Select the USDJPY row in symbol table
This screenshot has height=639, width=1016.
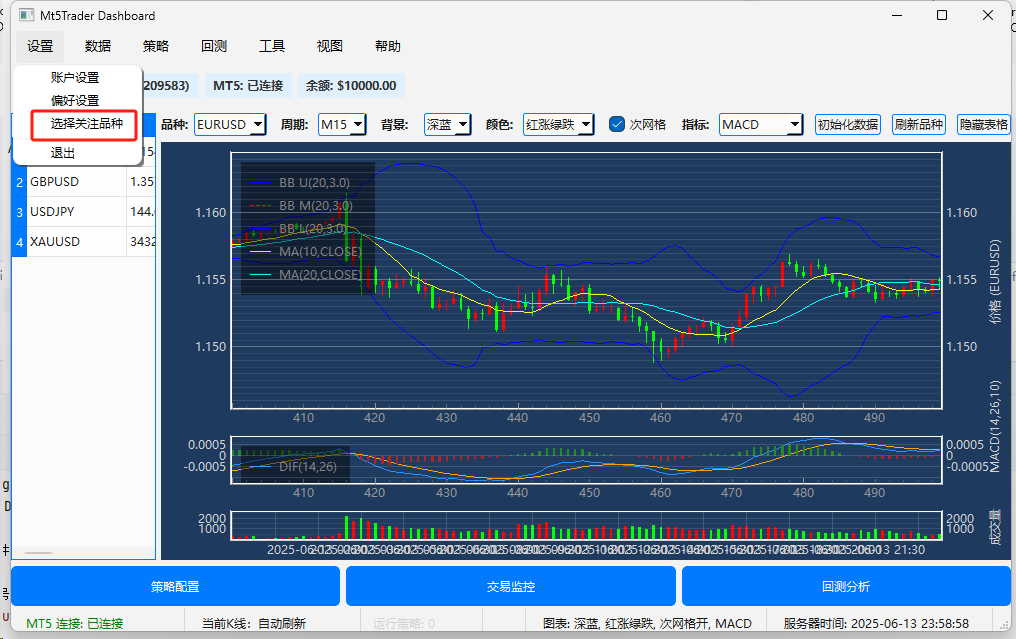(x=91, y=212)
